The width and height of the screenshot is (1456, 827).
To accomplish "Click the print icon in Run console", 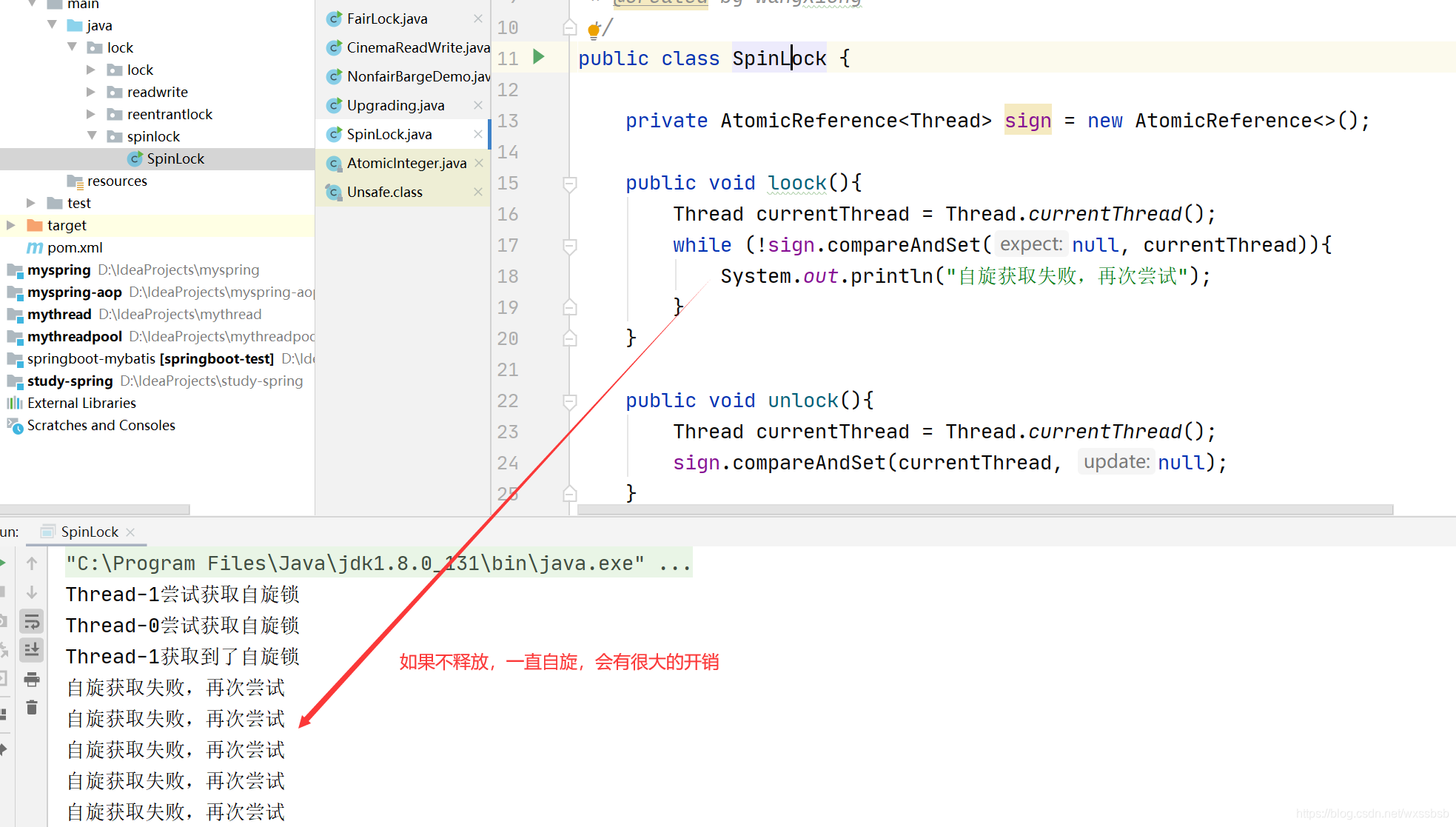I will point(32,679).
